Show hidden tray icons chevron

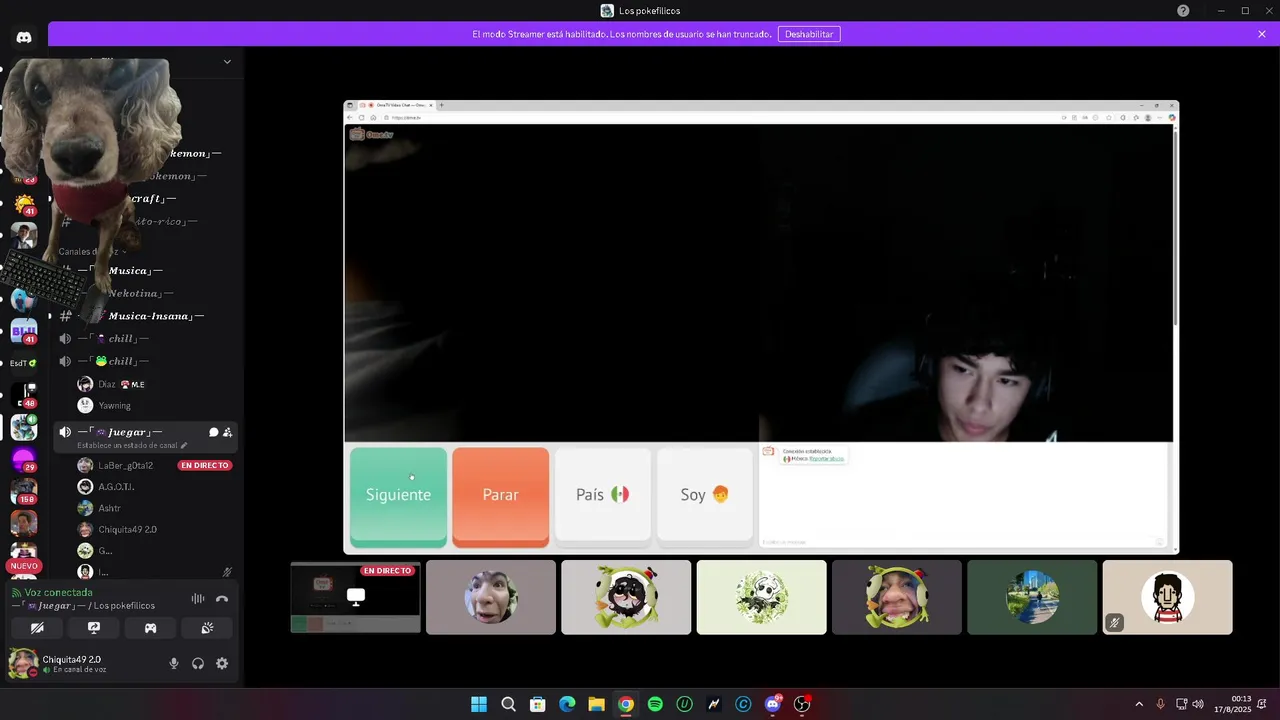click(x=1138, y=704)
